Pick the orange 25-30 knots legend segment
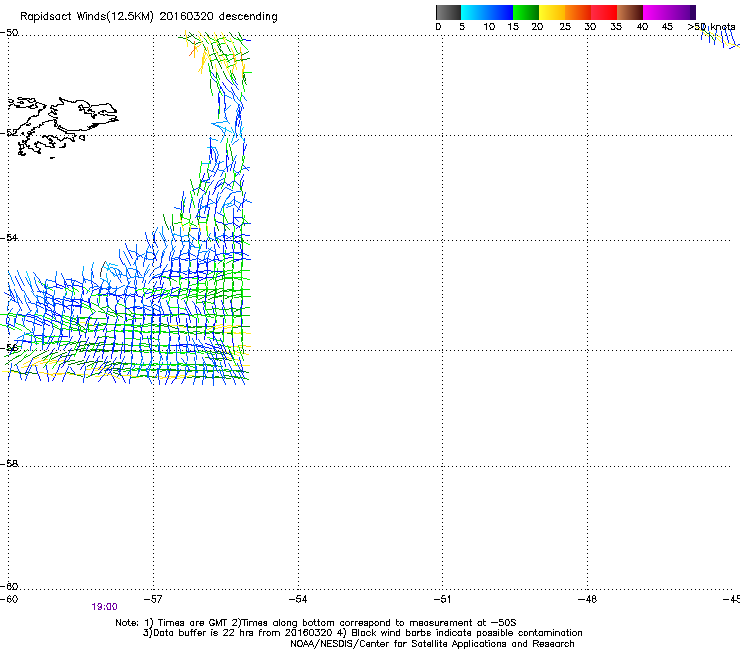The image size is (740, 650). [578, 12]
